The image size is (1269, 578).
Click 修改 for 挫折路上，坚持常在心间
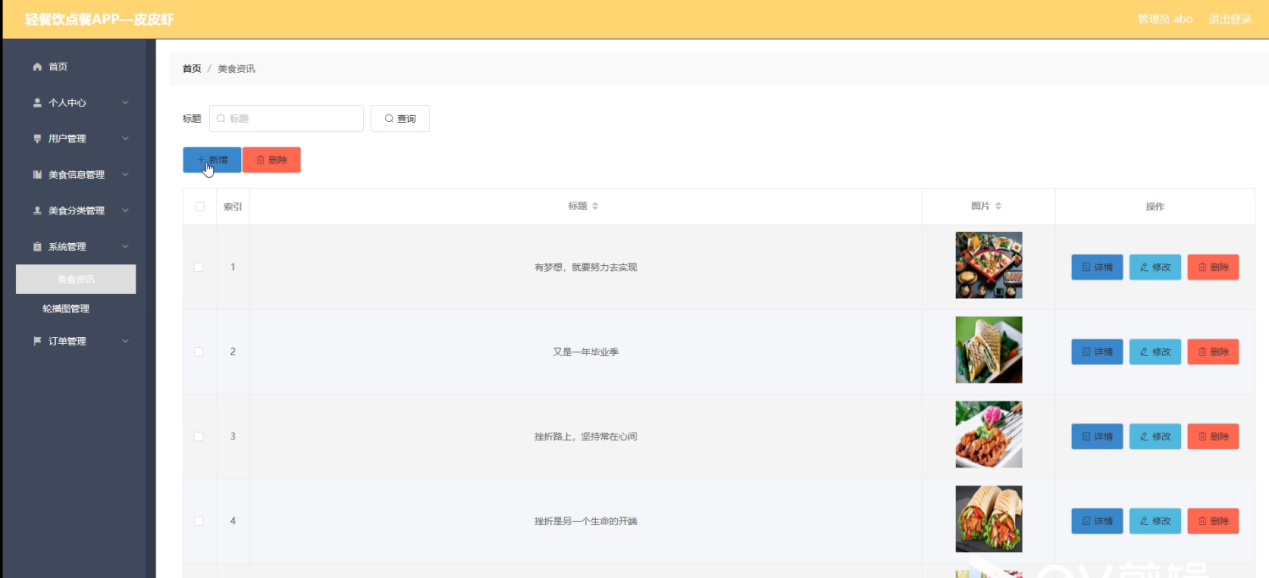click(x=1155, y=437)
